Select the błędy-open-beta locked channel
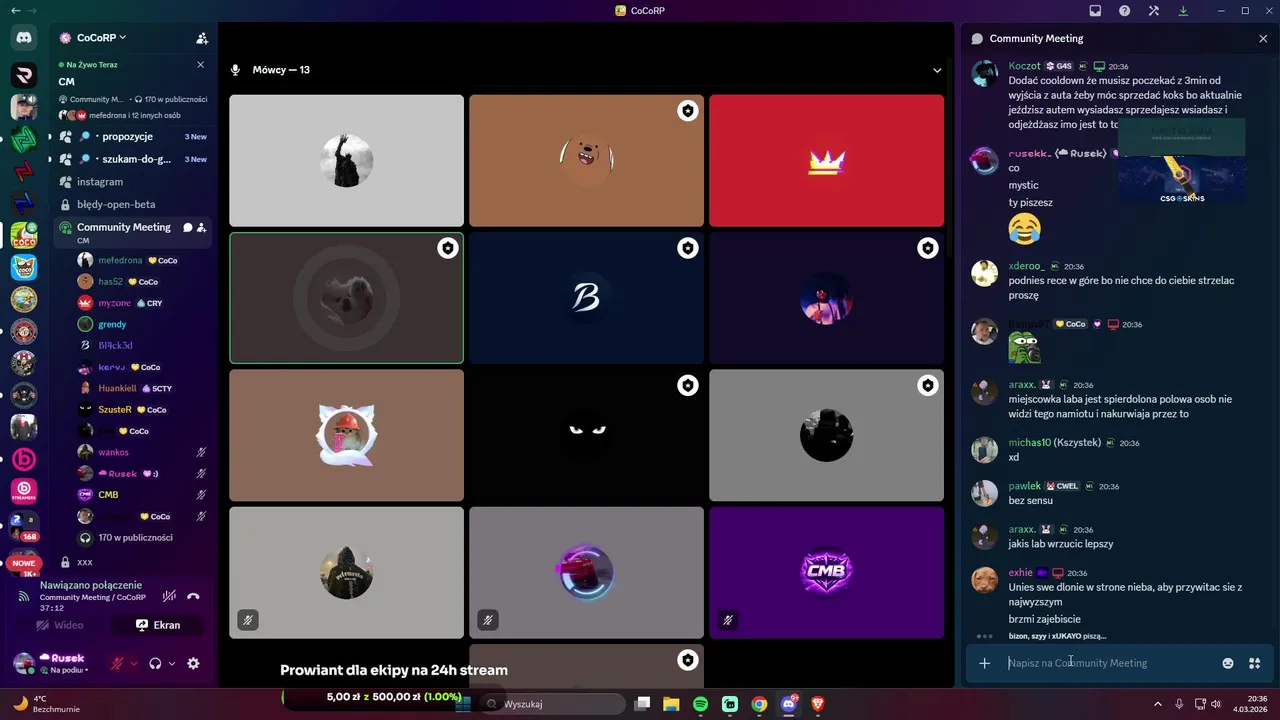The width and height of the screenshot is (1280, 720). tap(133, 204)
